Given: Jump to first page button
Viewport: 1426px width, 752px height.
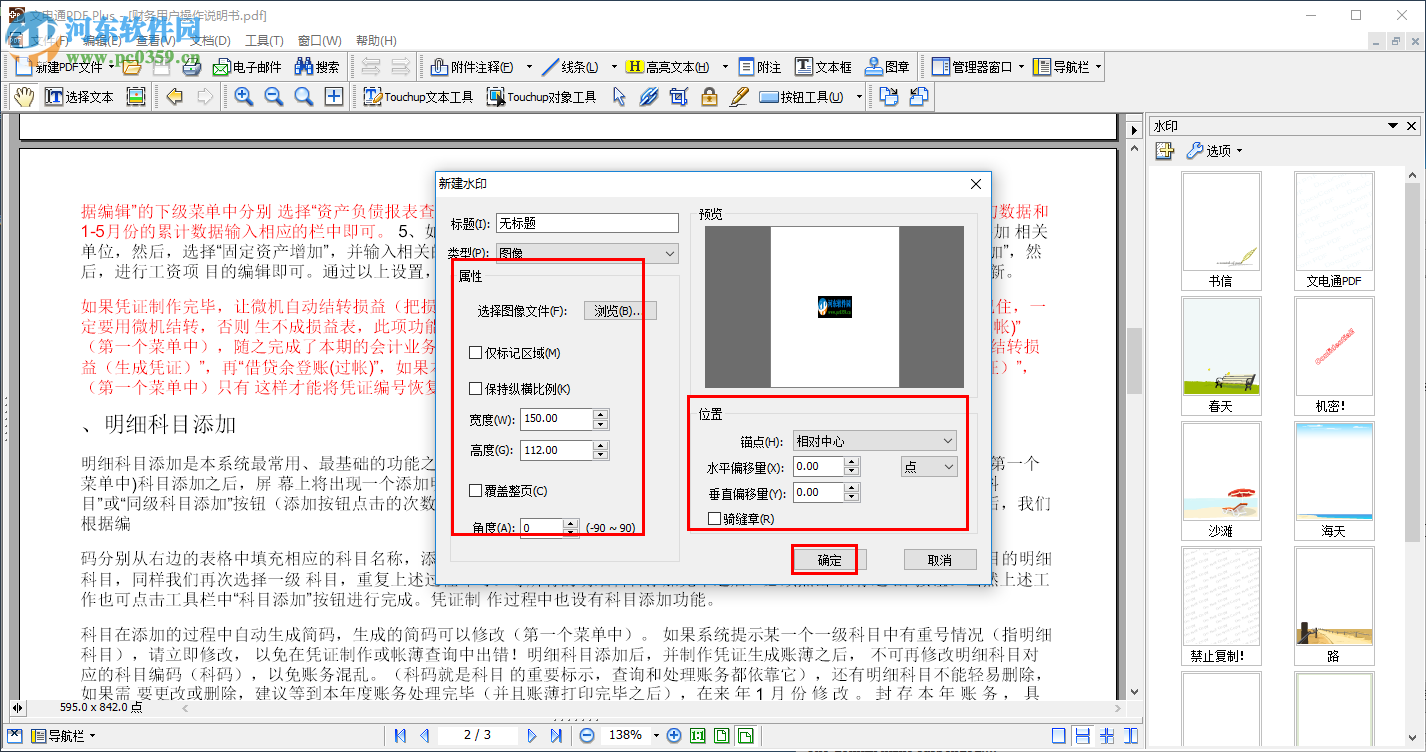Looking at the screenshot, I should (400, 735).
